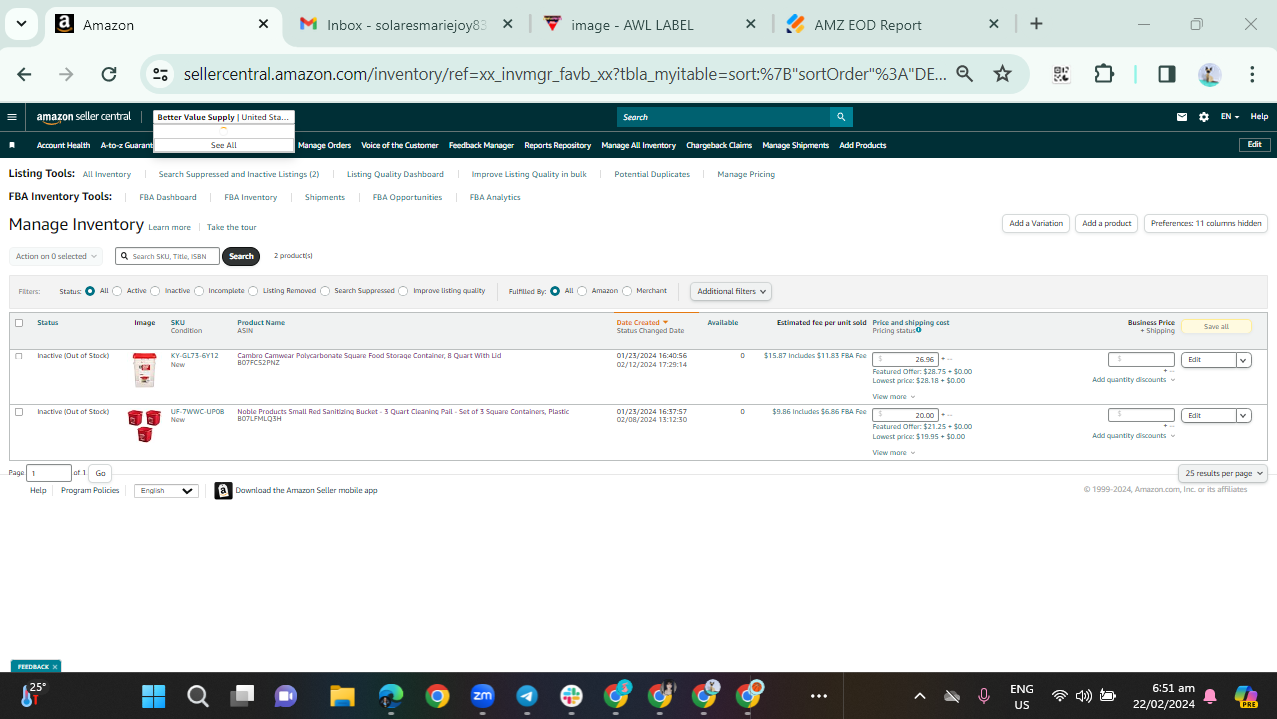Screen dimensions: 1277x719
Task: Click the zoom magnifier icon in address bar
Action: click(x=964, y=74)
